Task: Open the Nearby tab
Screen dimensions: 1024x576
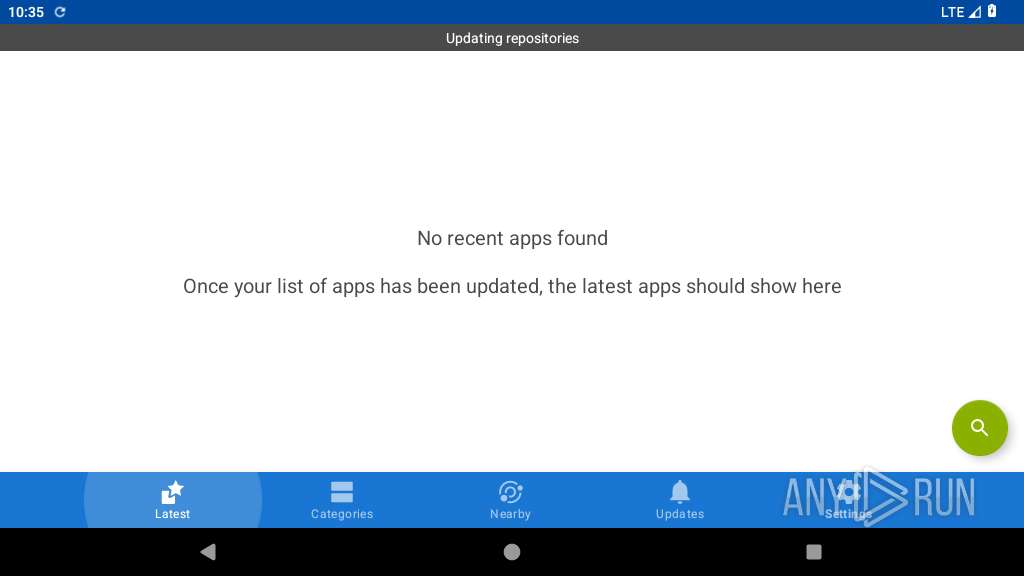Action: (511, 500)
